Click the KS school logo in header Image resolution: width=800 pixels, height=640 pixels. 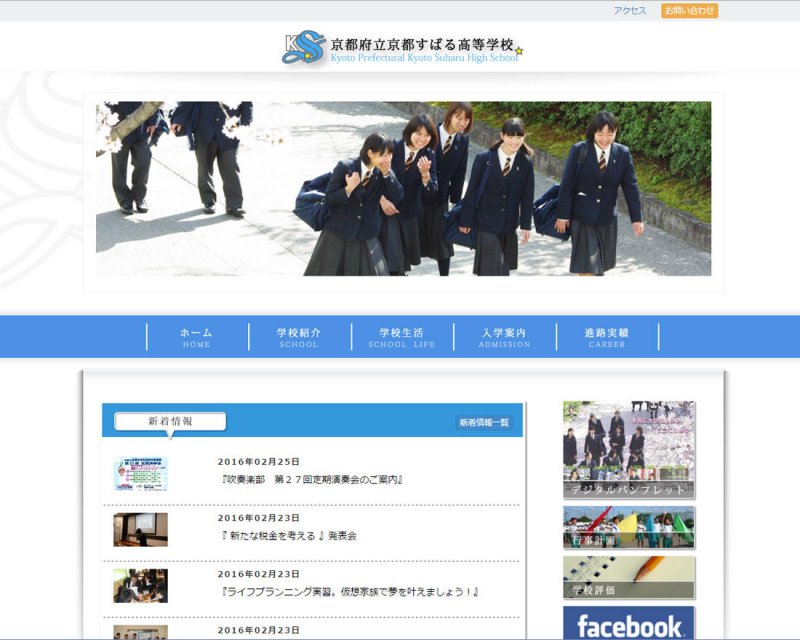pos(303,47)
